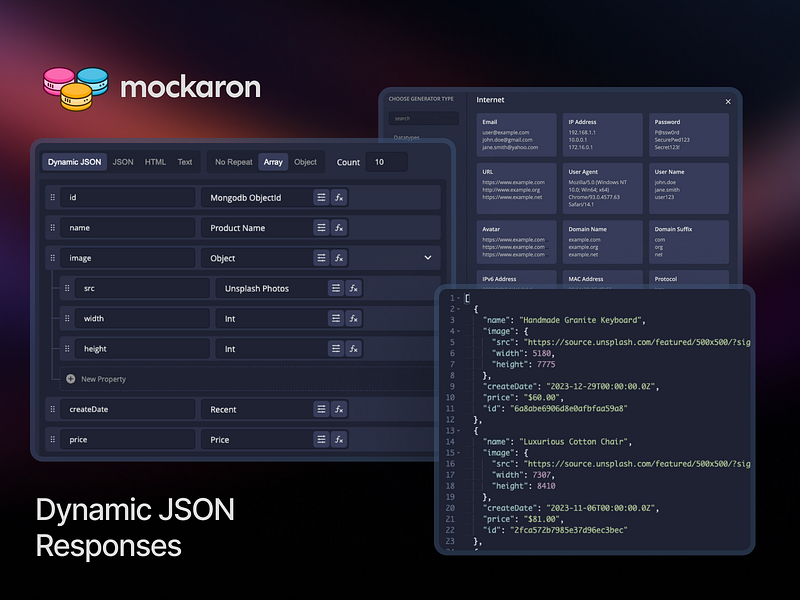Viewport: 800px width, 600px height.
Task: Click the fx function icon in the width row
Action: pos(354,318)
